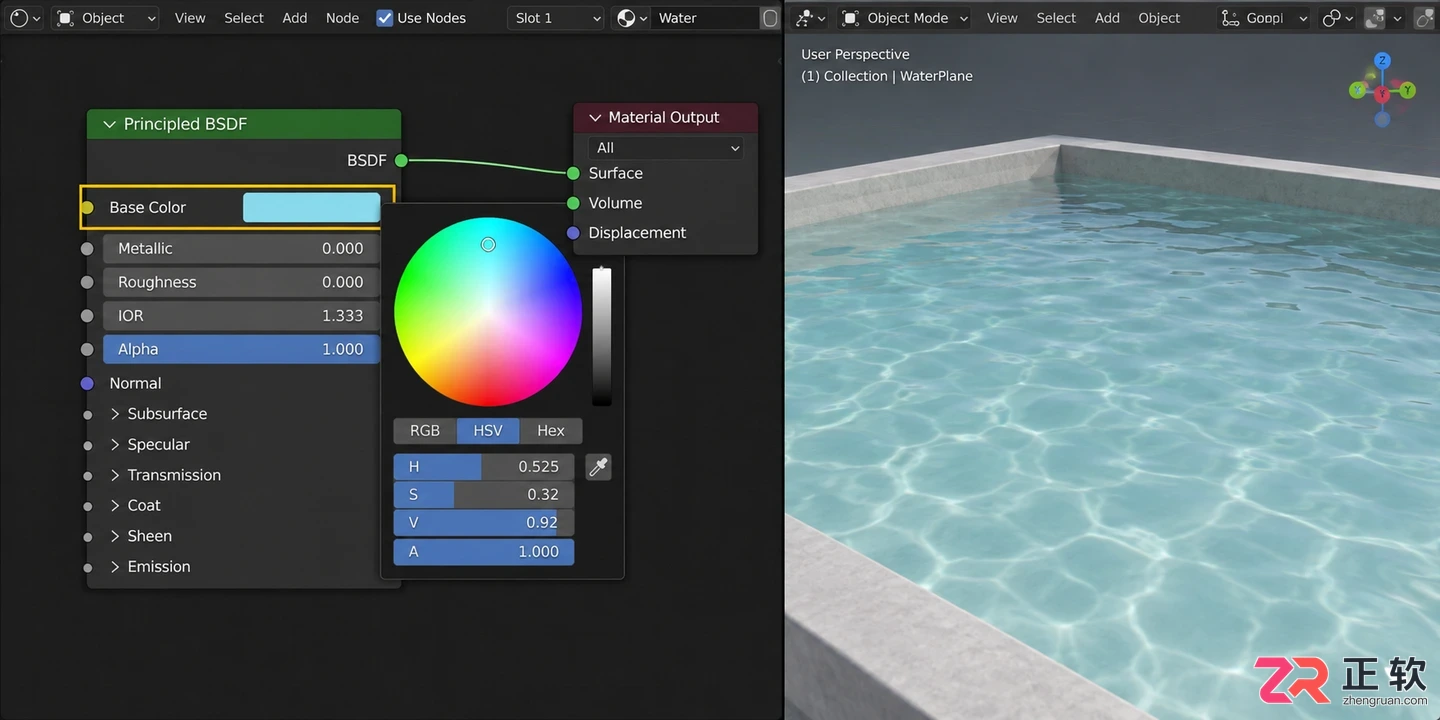The image size is (1440, 720).
Task: Open the viewport's Object menu
Action: 1159,18
